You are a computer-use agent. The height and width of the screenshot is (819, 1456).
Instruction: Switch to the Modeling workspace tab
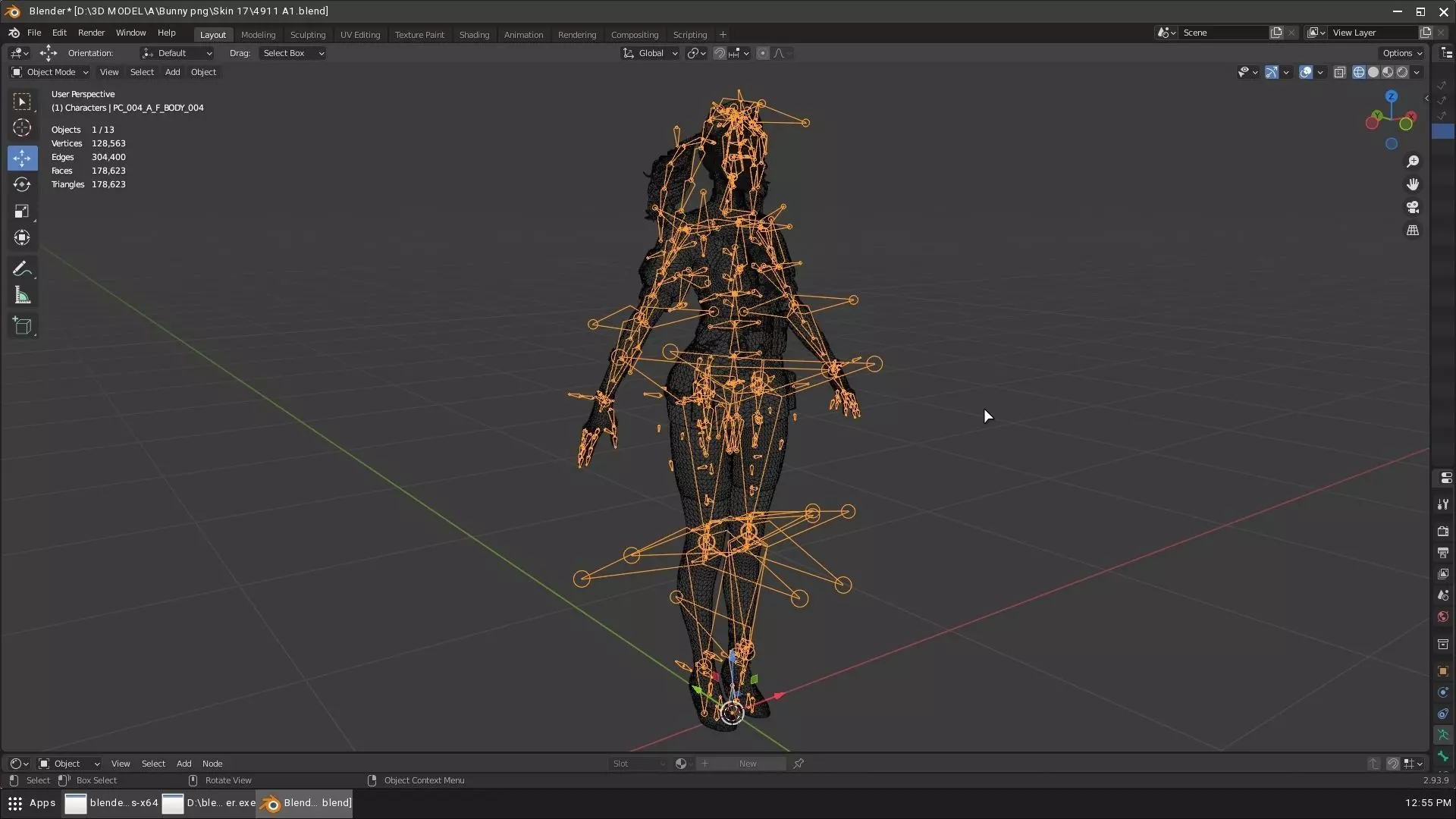(x=258, y=35)
